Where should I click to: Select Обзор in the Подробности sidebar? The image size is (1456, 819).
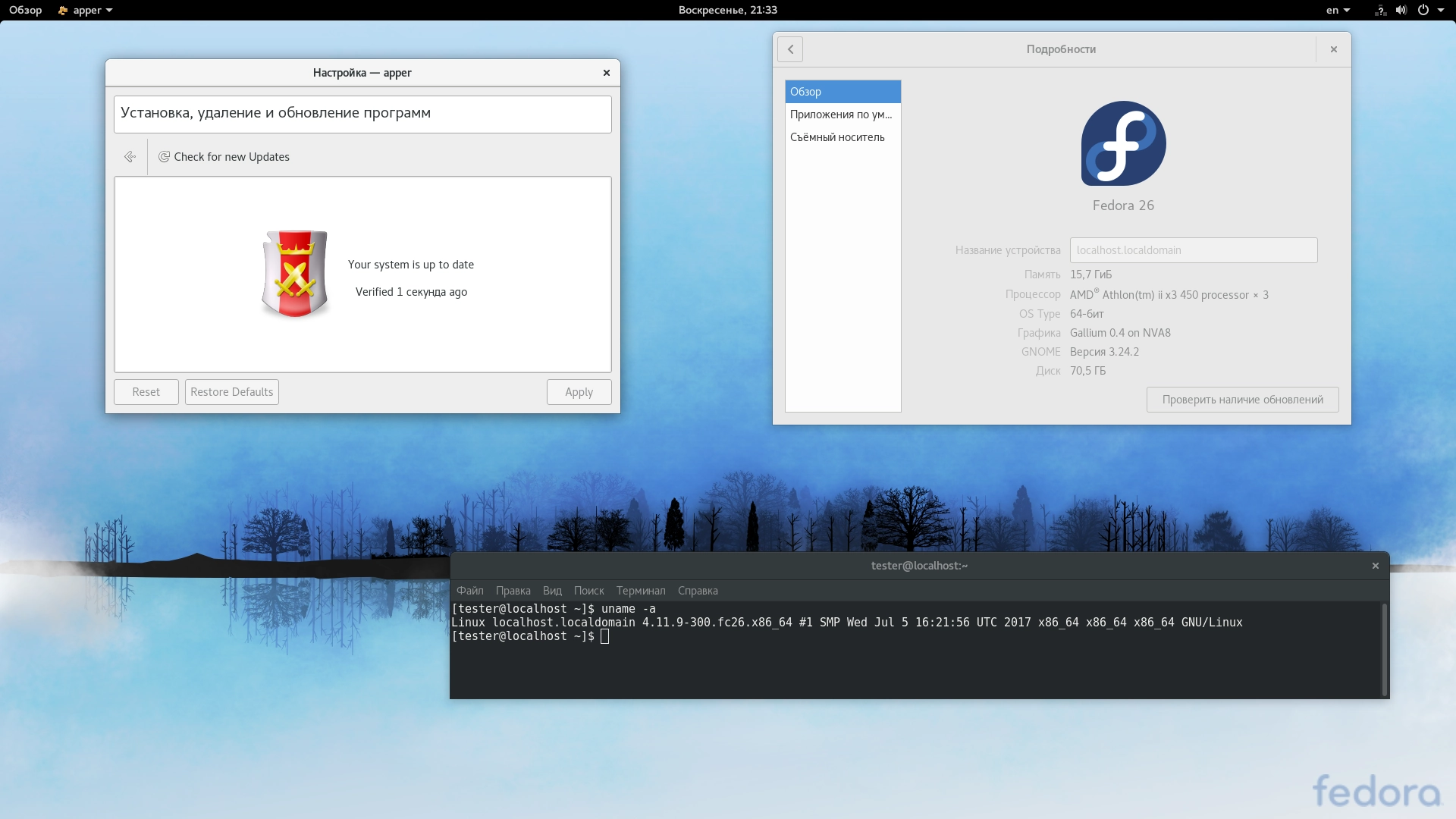coord(843,92)
